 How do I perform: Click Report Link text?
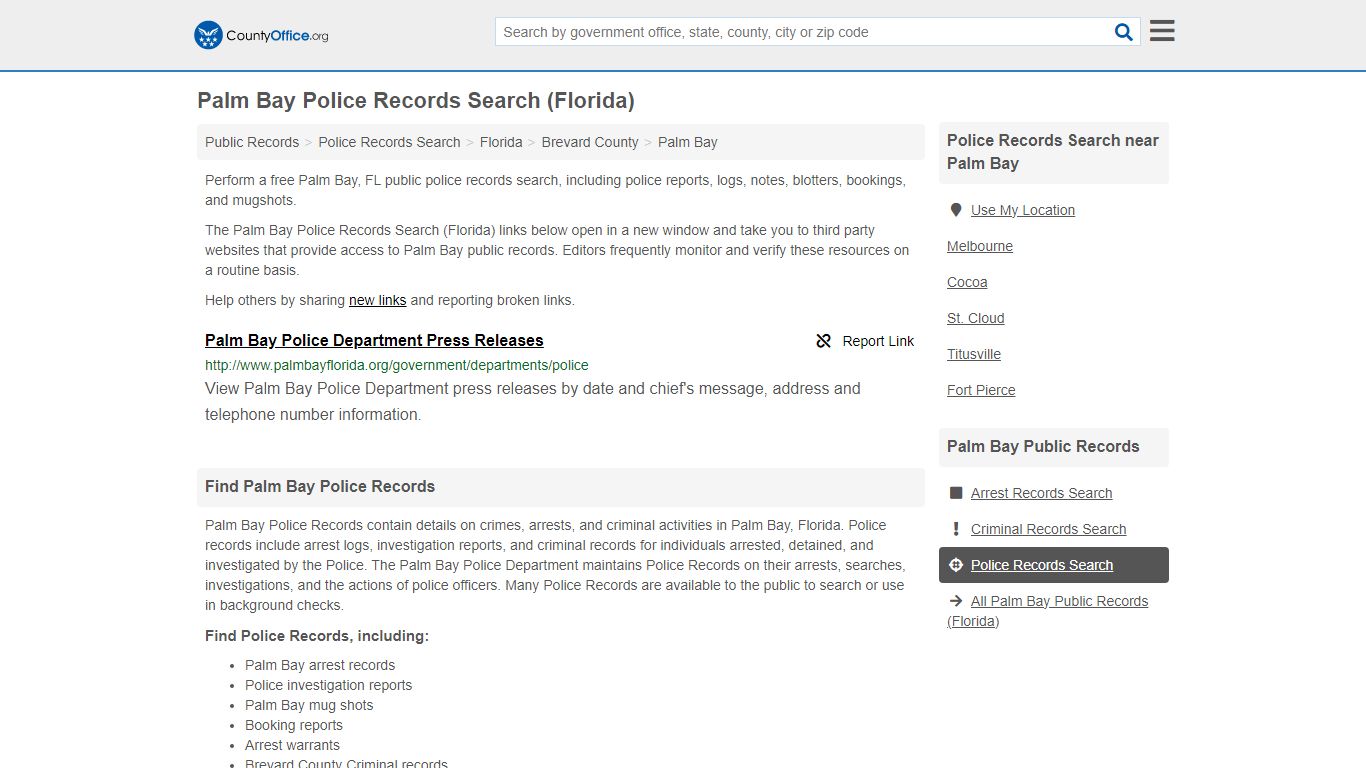pyautogui.click(x=878, y=341)
